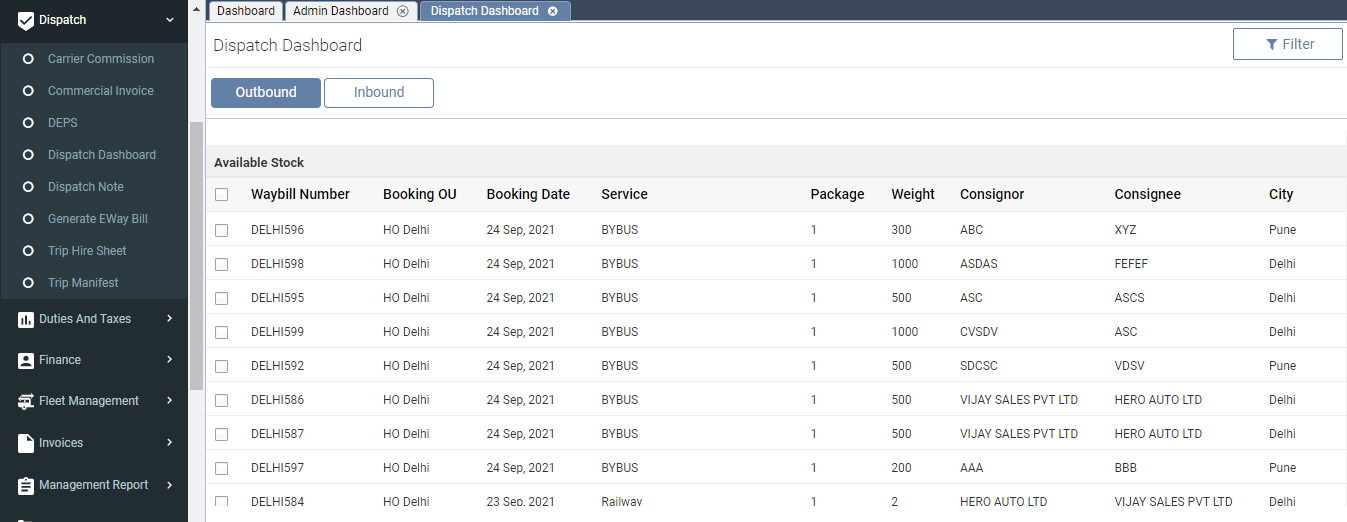The image size is (1347, 522).
Task: Click the Dispatch shield icon in sidebar
Action: 26,20
